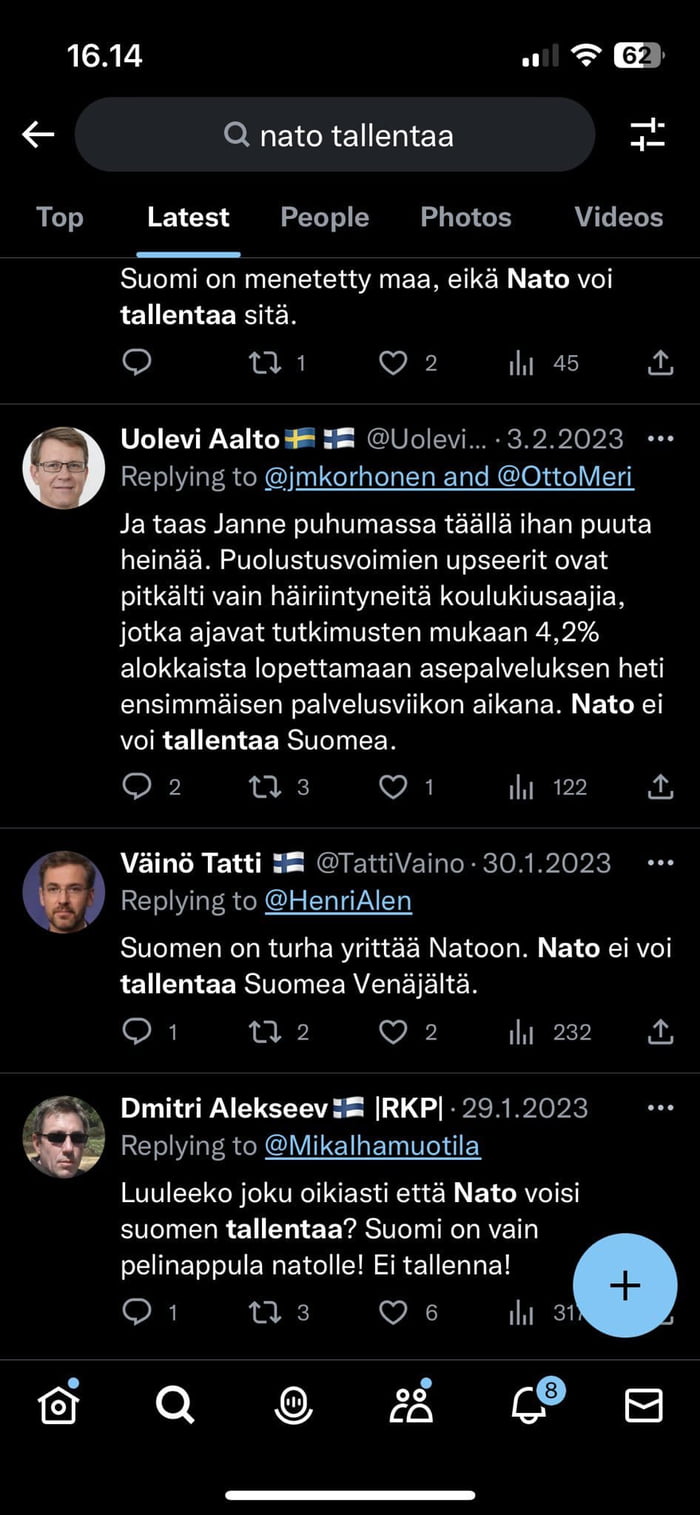The image size is (700, 1515).
Task: Expand more options on Dmitri Alekseev's tweet
Action: (x=660, y=1107)
